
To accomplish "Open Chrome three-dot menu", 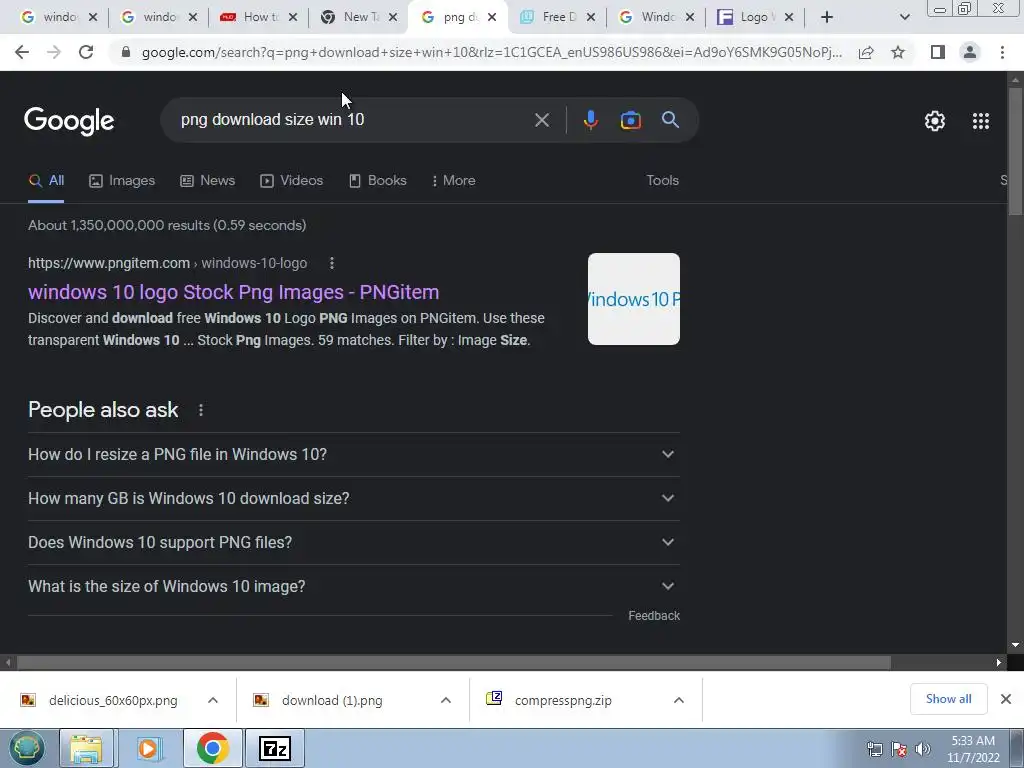I will tap(1002, 52).
